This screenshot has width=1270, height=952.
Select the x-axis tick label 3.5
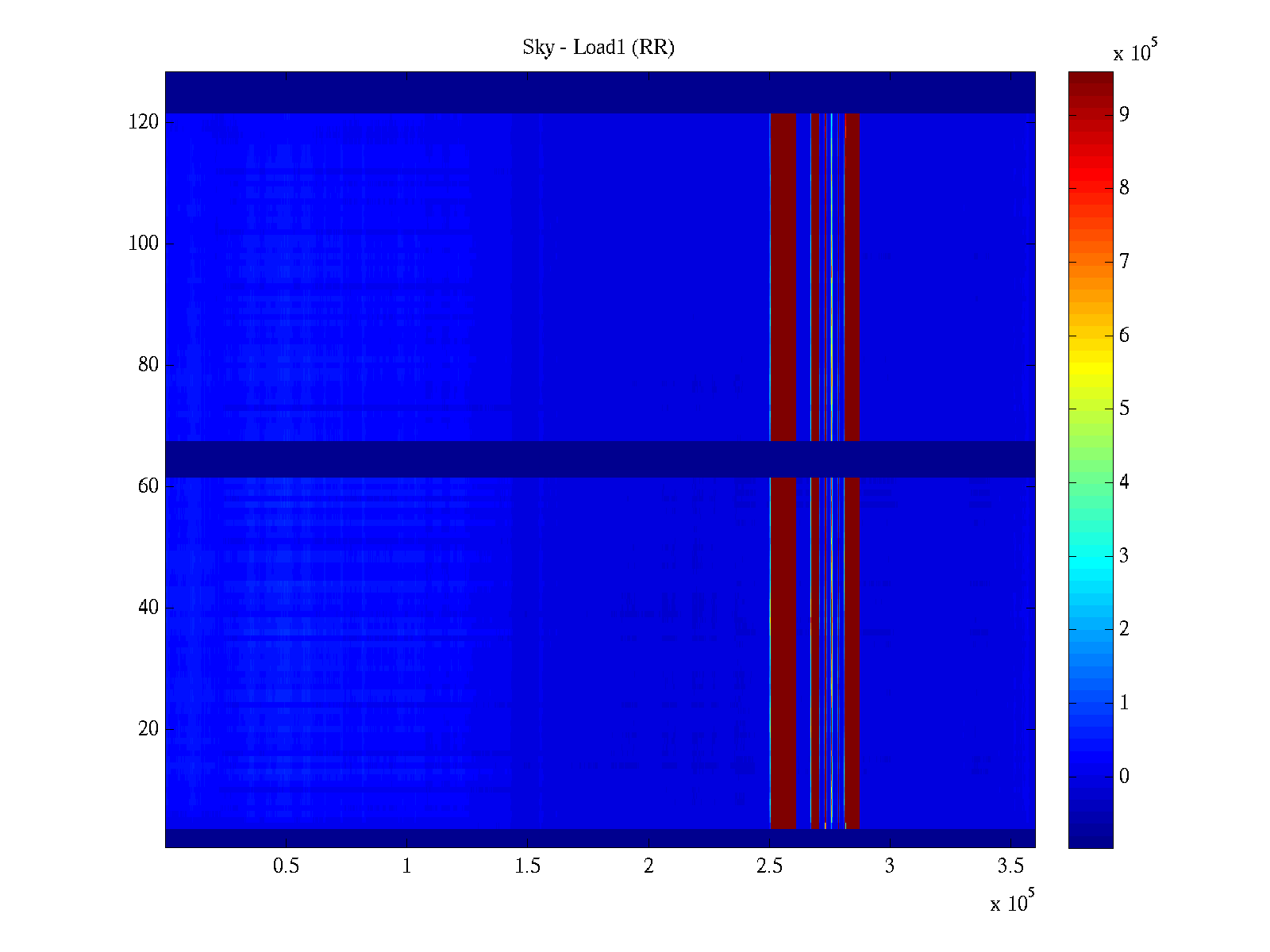[1010, 866]
